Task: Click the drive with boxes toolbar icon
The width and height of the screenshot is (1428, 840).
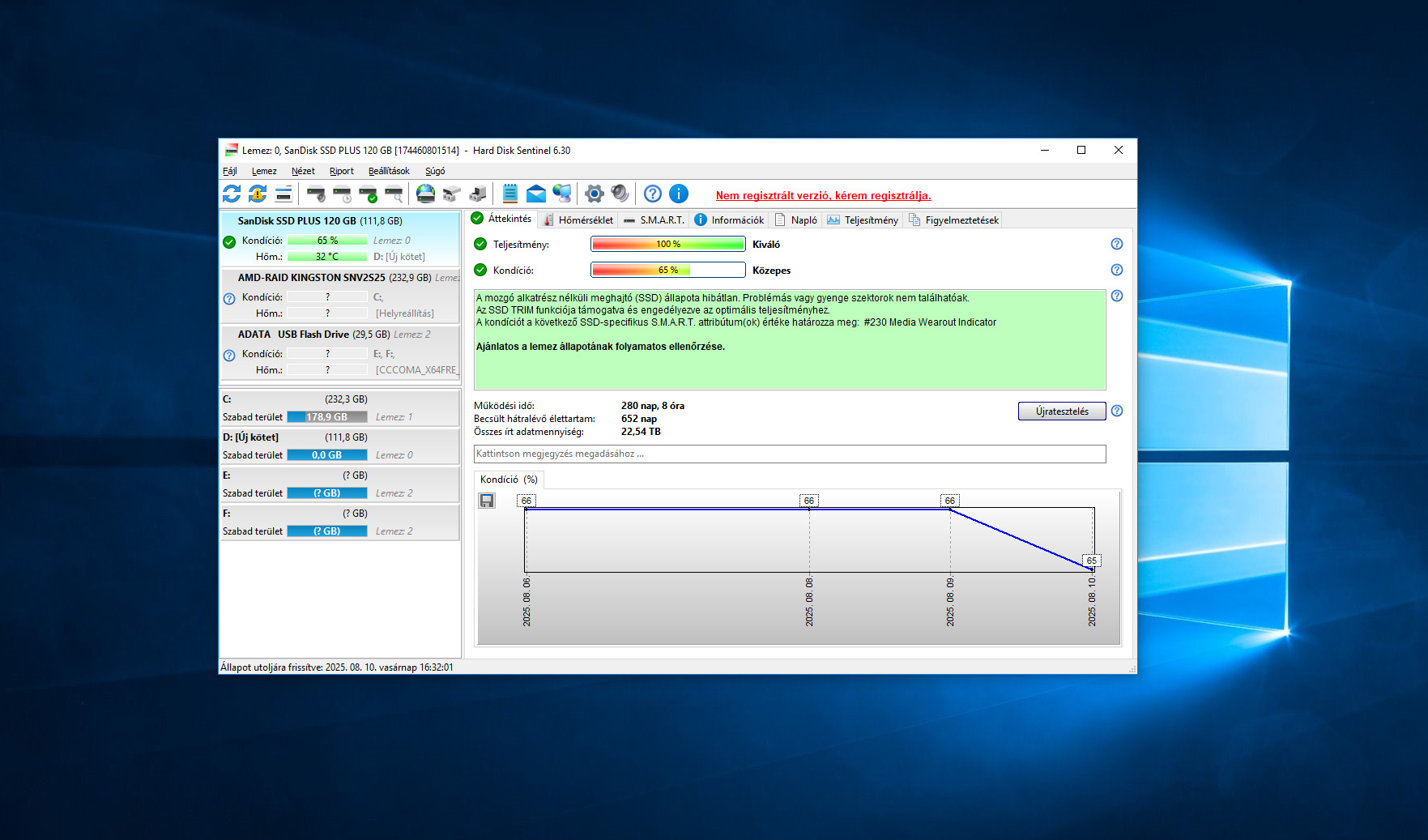Action: [x=452, y=194]
